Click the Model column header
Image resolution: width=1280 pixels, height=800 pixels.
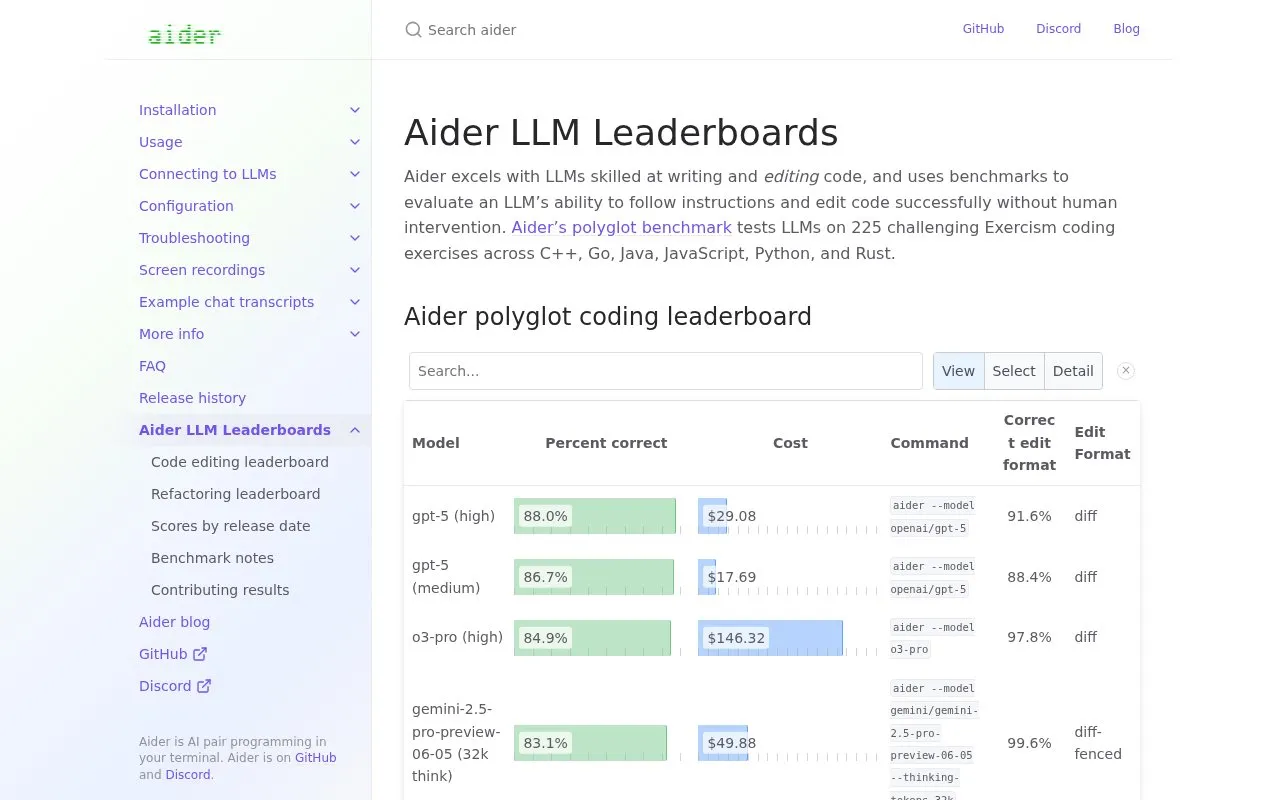pyautogui.click(x=436, y=443)
